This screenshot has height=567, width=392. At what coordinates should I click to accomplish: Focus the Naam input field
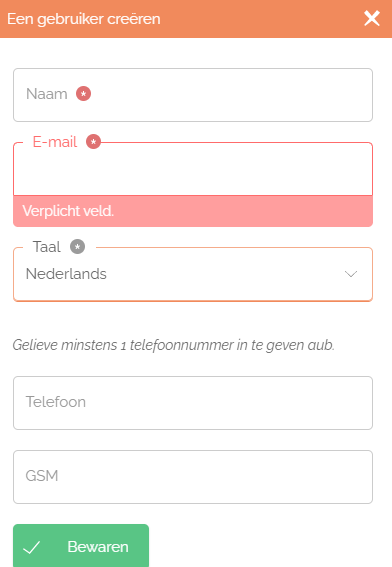193,95
